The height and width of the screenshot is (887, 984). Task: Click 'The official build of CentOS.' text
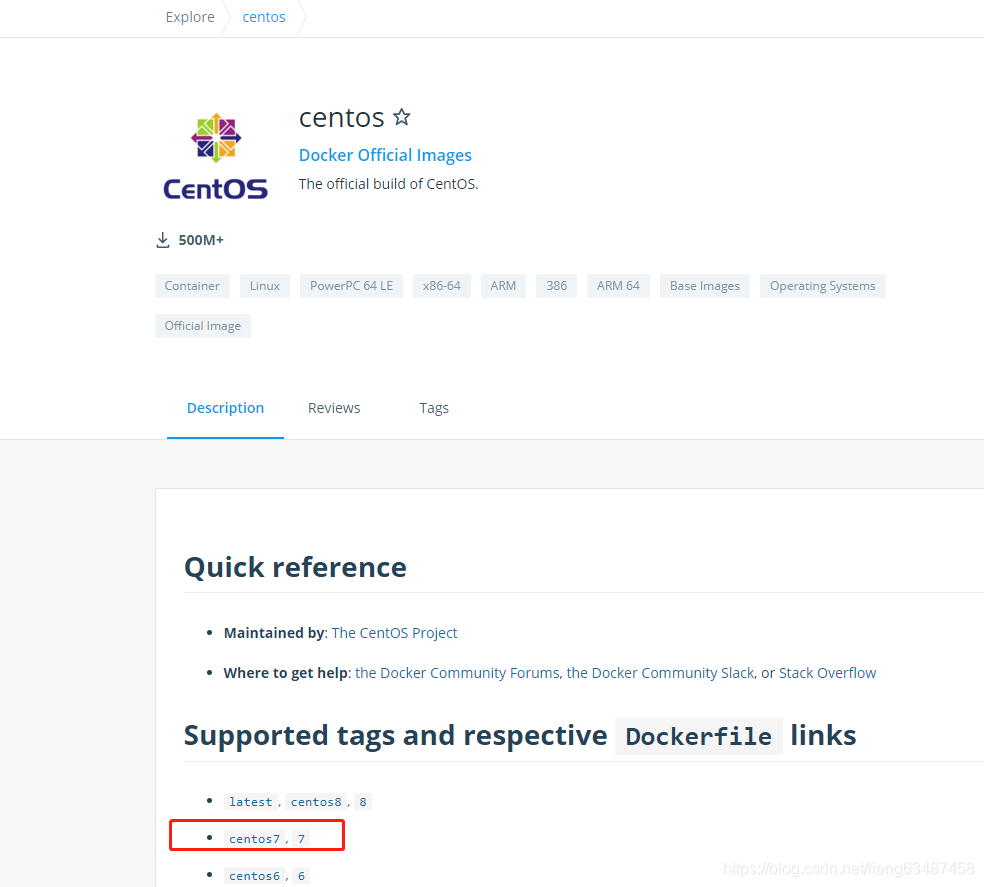388,184
